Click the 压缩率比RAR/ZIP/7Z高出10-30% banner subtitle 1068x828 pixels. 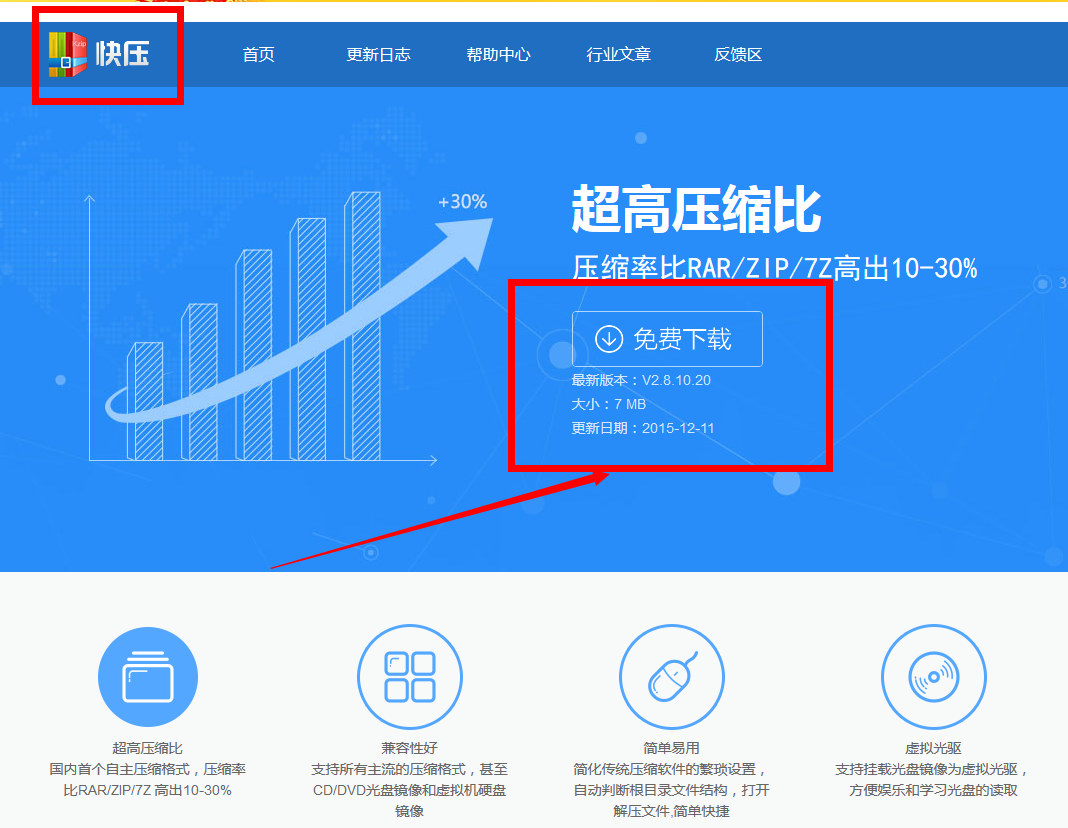click(x=774, y=268)
